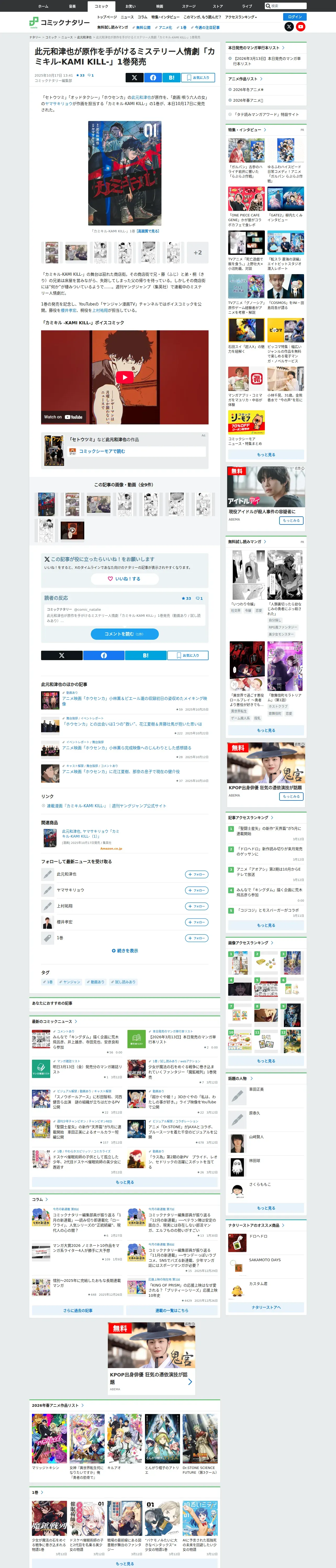Click もっと見る under 特集・インタビュー
This screenshot has height=1568, width=336.
point(266,455)
